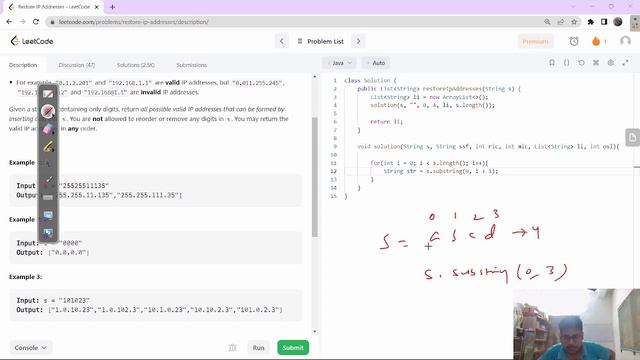Click the keyboard icon in the annotation toolbar
This screenshot has width=640, height=360.
point(48,197)
